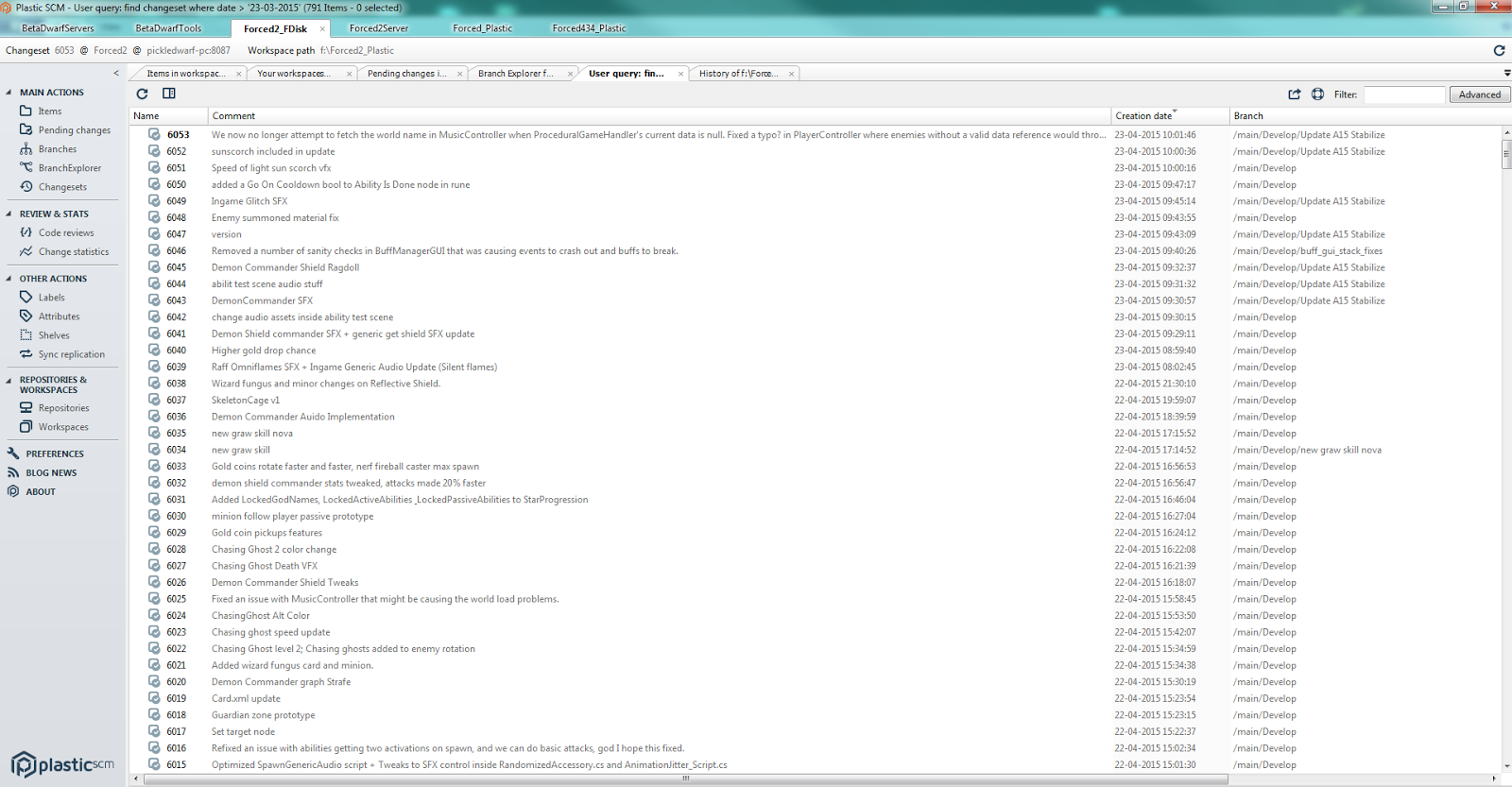The width and height of the screenshot is (1512, 787).
Task: Switch to Forced_Plastic workspace tab
Action: [x=482, y=28]
